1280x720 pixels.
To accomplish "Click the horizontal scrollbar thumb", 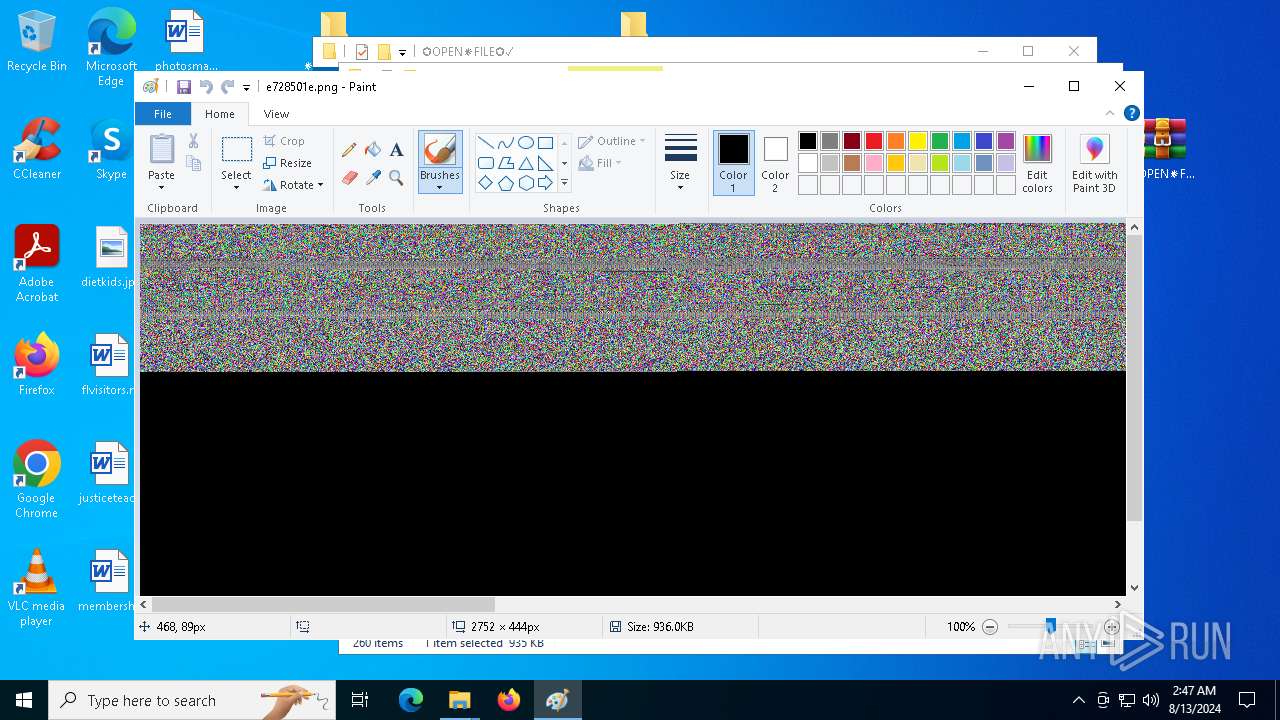I will [x=323, y=604].
